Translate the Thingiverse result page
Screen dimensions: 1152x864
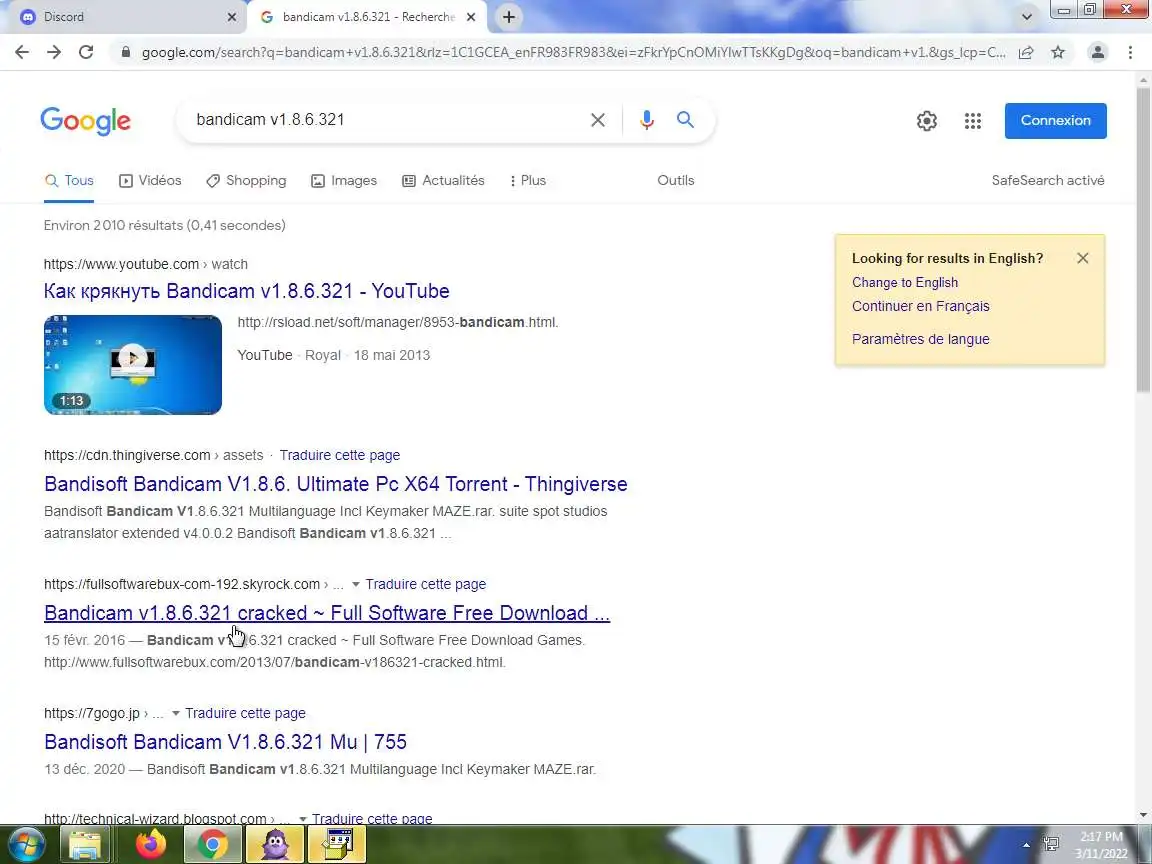click(339, 456)
